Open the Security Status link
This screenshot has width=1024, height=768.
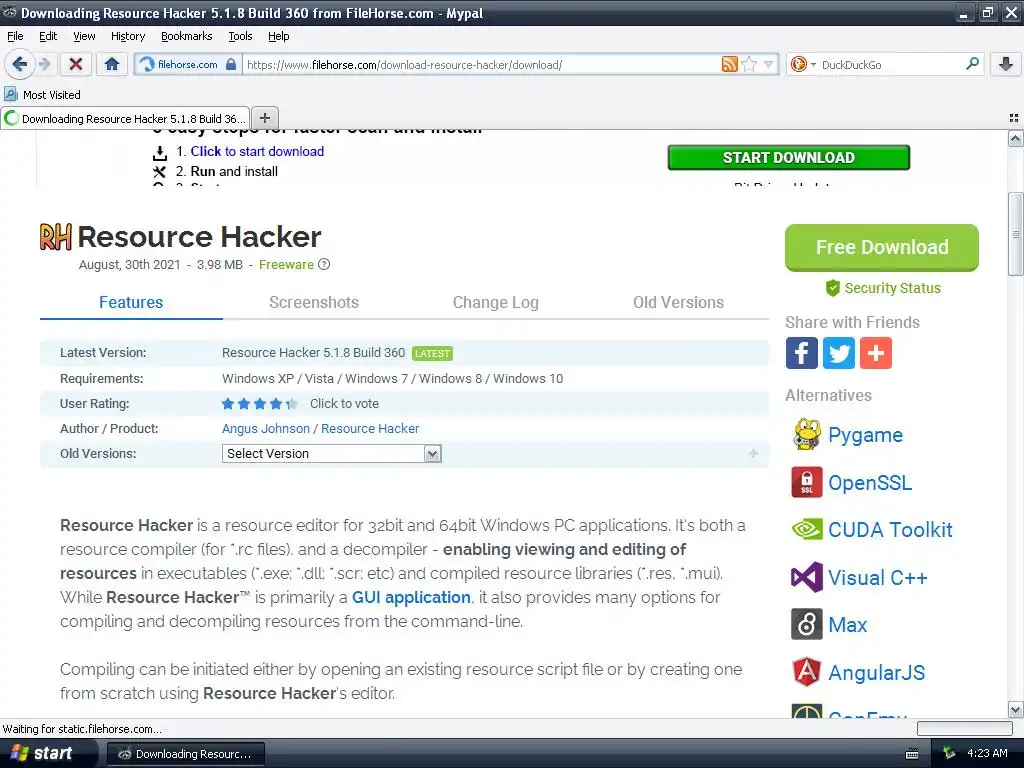883,288
